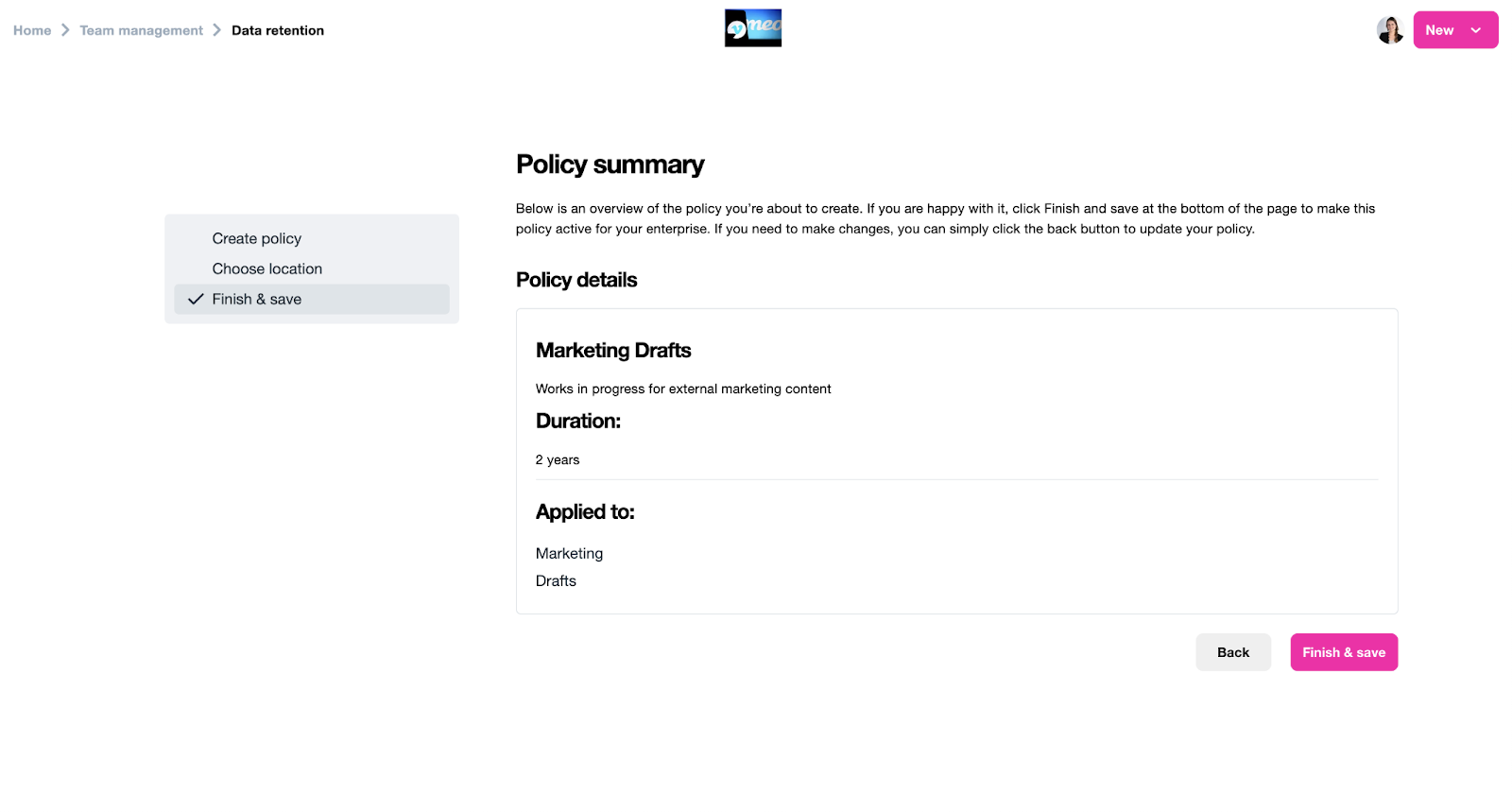1512x812 pixels.
Task: Click the 'Drafts' location entry
Action: point(556,580)
